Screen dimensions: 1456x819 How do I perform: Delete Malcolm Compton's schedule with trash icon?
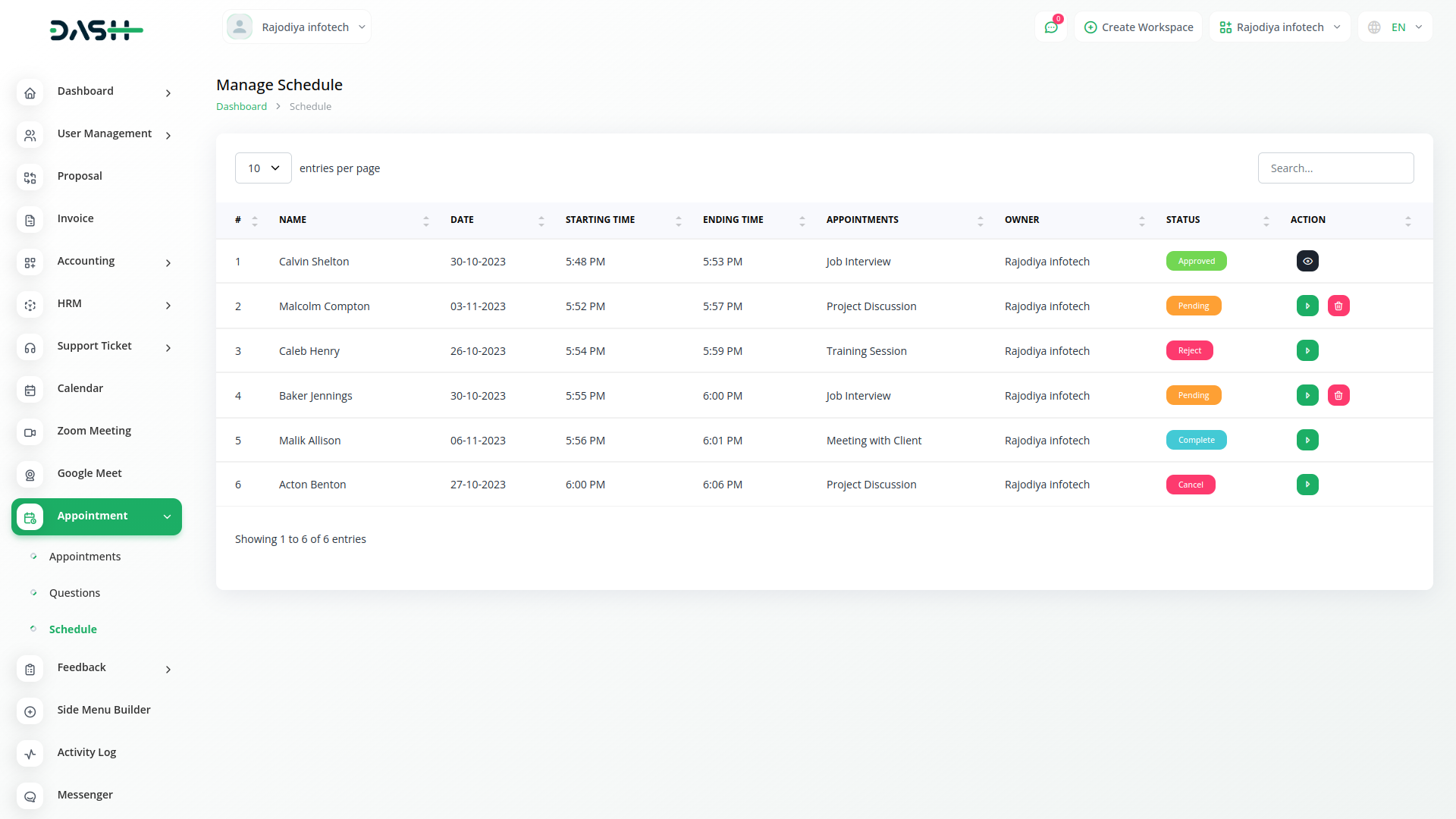[x=1338, y=306]
